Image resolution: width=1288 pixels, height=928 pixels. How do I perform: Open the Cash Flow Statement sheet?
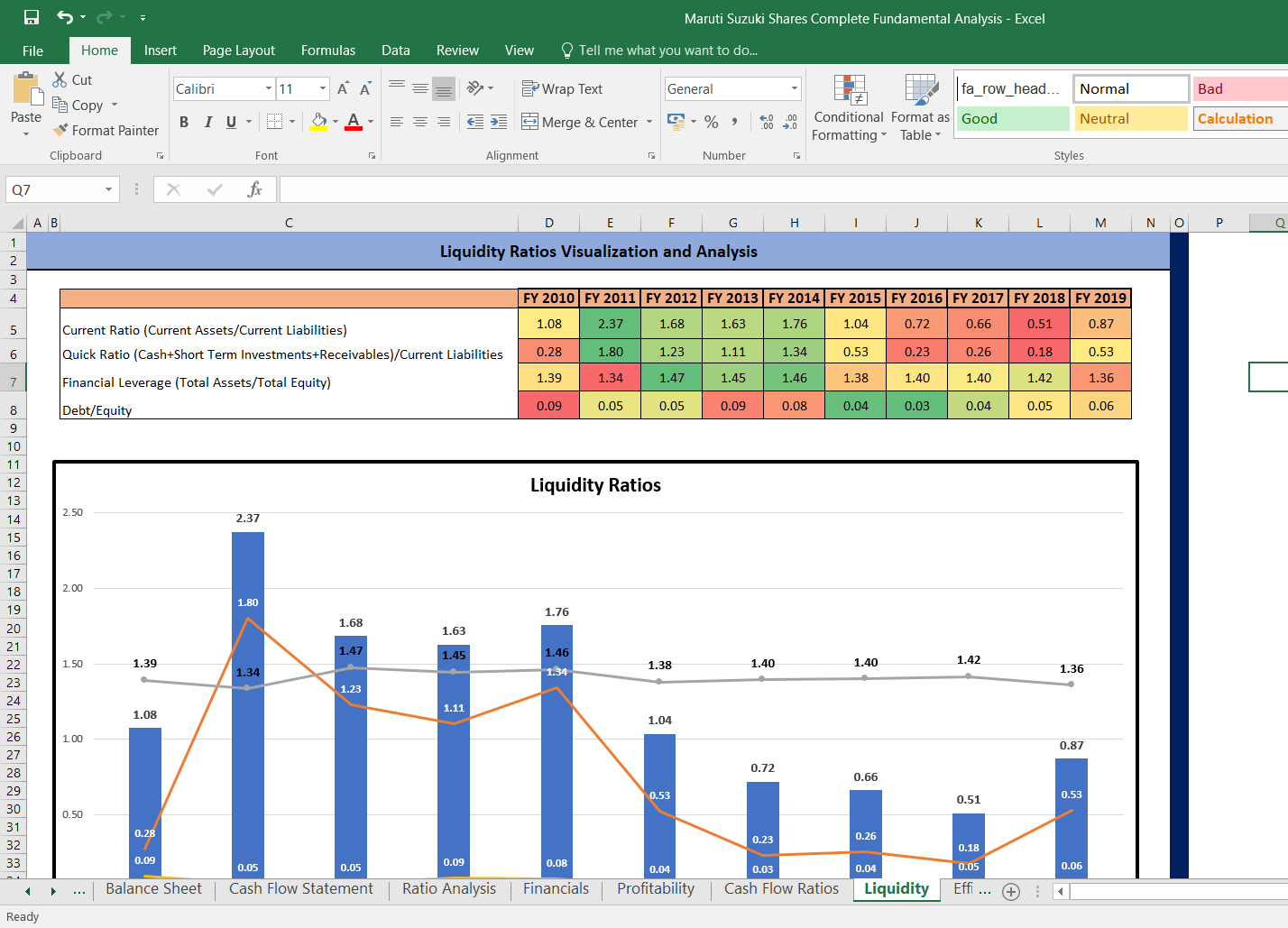(x=301, y=889)
